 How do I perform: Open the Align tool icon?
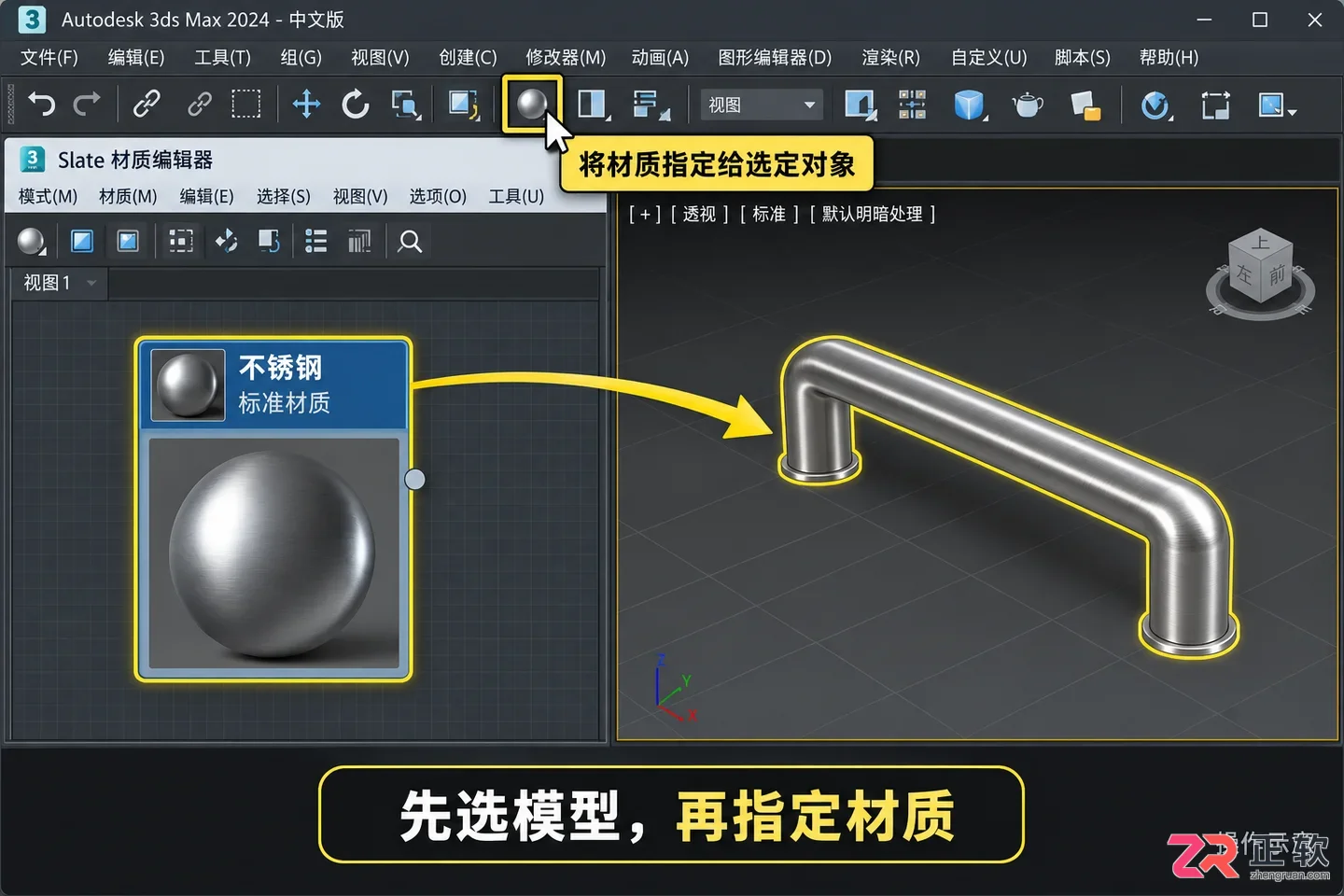(x=651, y=105)
